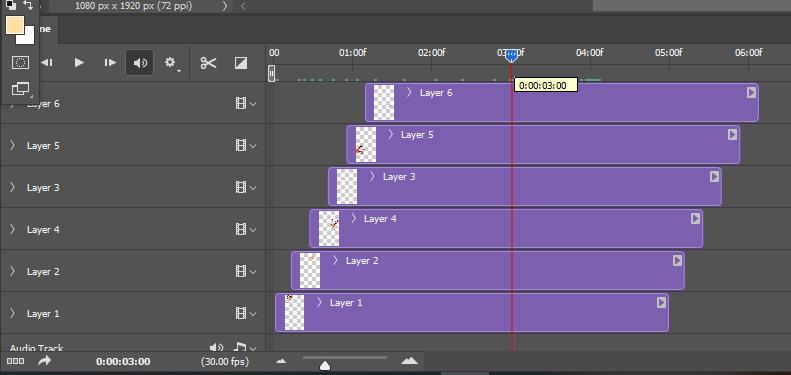Screen dimensions: 791x375
Task: Split clip at playhead with scissors
Action: click(208, 63)
